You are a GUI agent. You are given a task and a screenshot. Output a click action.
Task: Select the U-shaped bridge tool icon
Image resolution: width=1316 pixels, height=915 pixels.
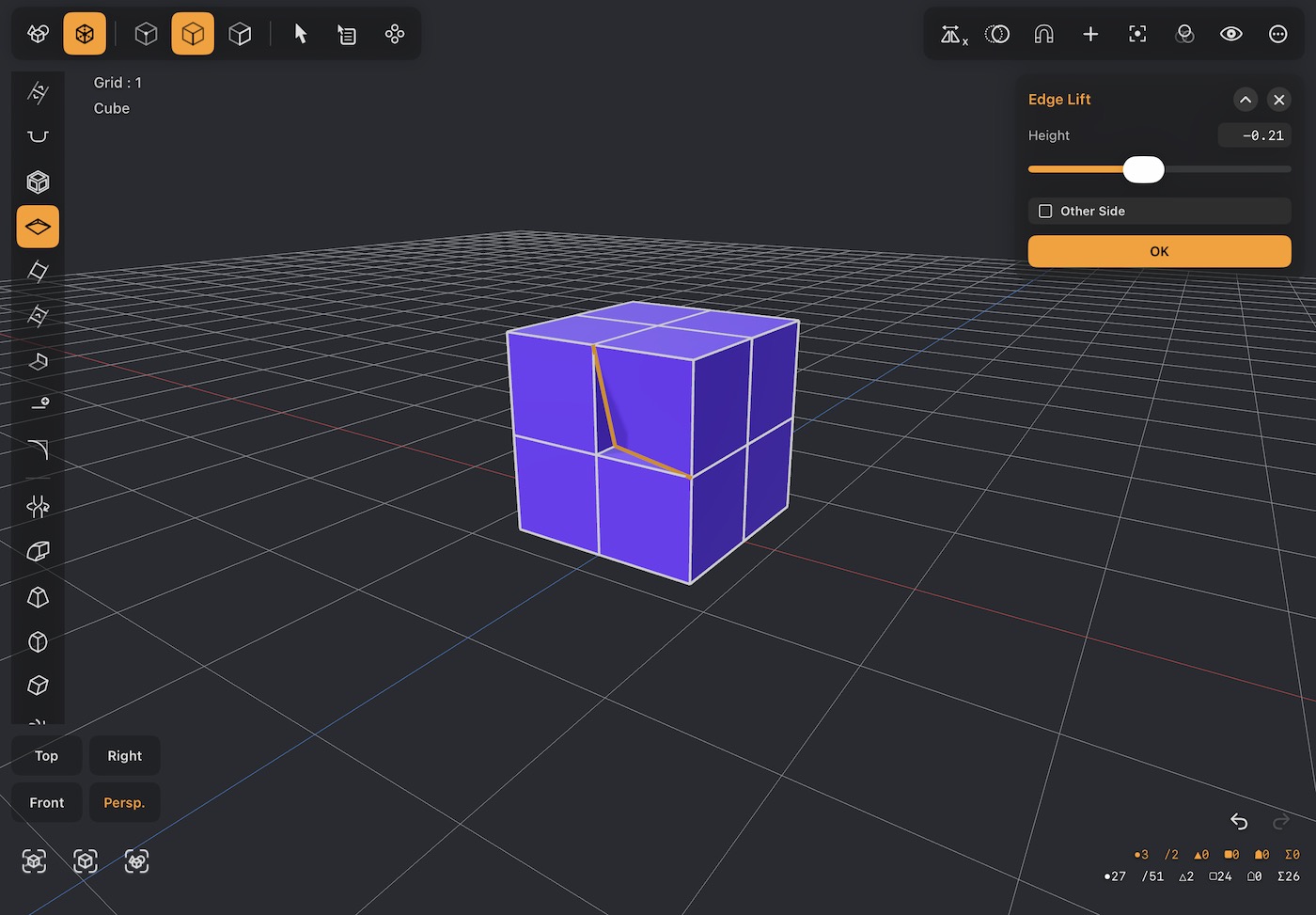tap(38, 136)
